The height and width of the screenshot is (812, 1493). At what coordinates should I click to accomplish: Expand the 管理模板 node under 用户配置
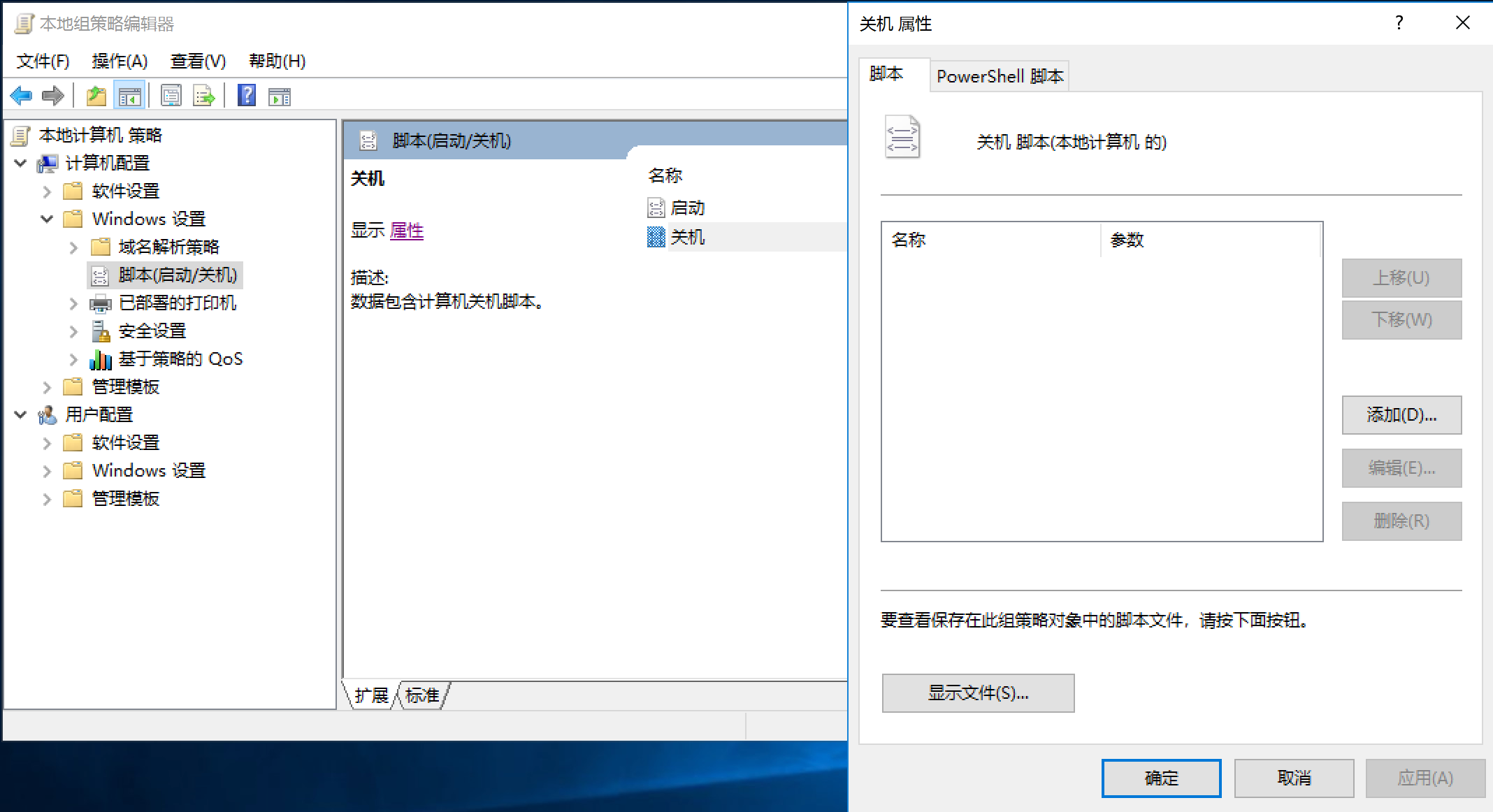click(x=47, y=499)
